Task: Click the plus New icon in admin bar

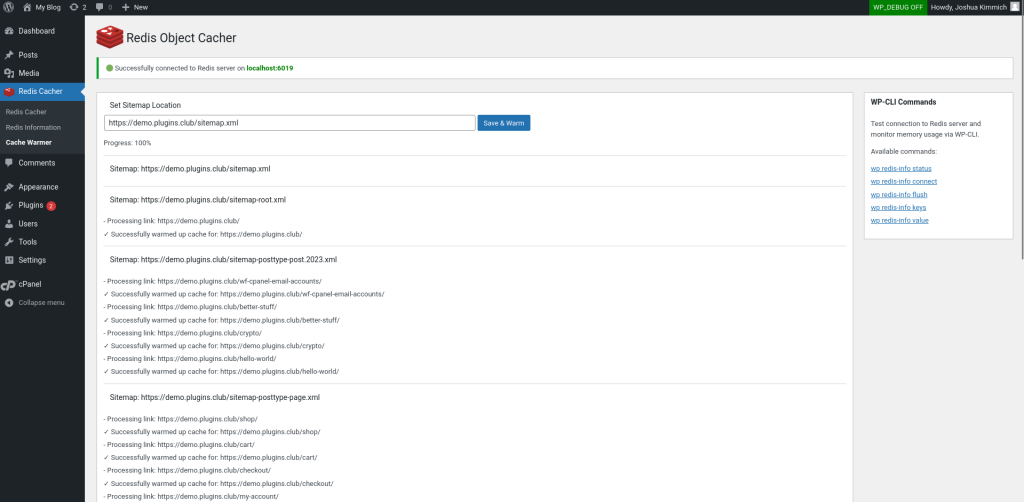Action: [125, 7]
